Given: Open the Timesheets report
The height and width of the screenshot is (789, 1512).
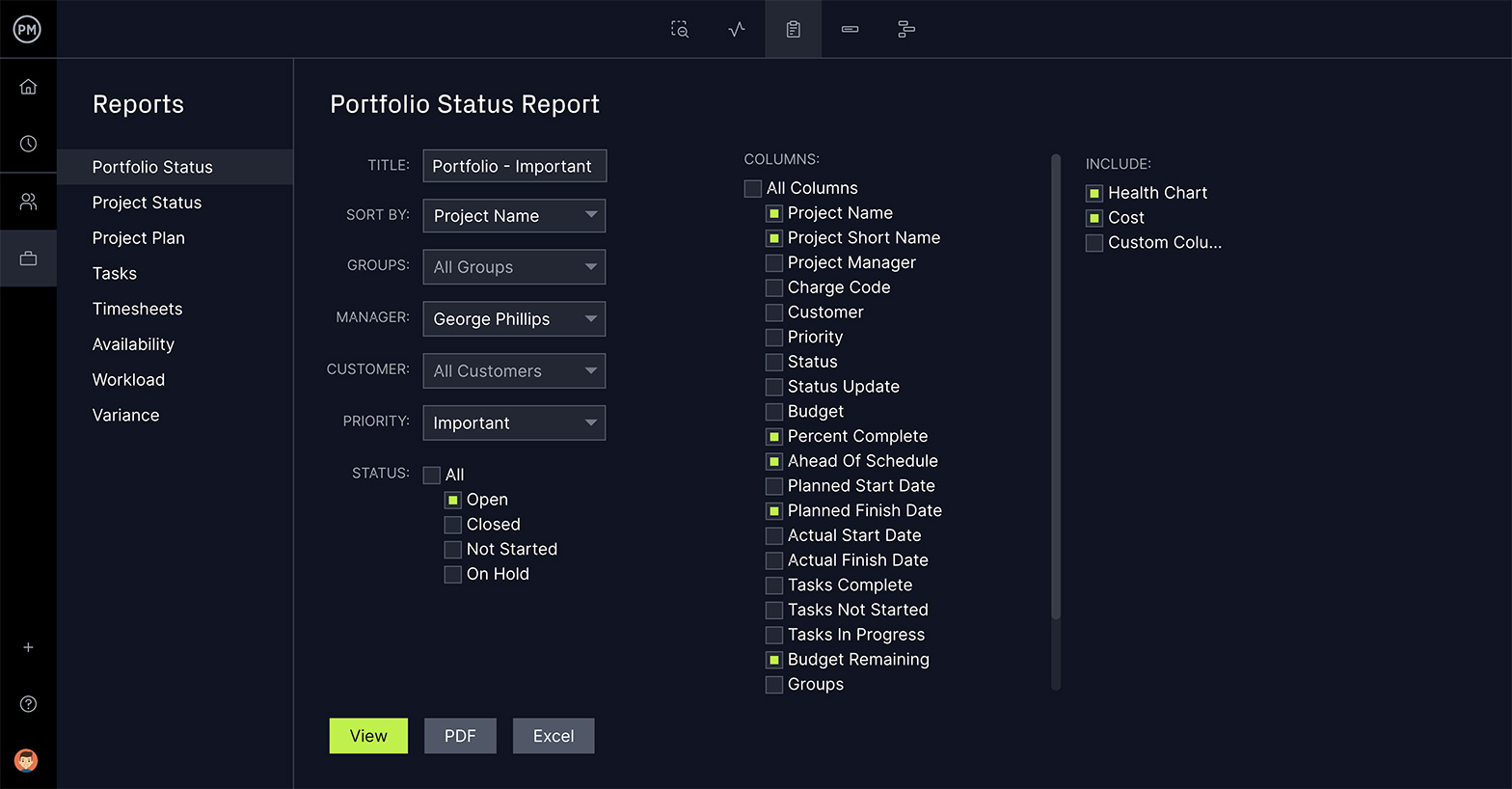Looking at the screenshot, I should [x=137, y=309].
